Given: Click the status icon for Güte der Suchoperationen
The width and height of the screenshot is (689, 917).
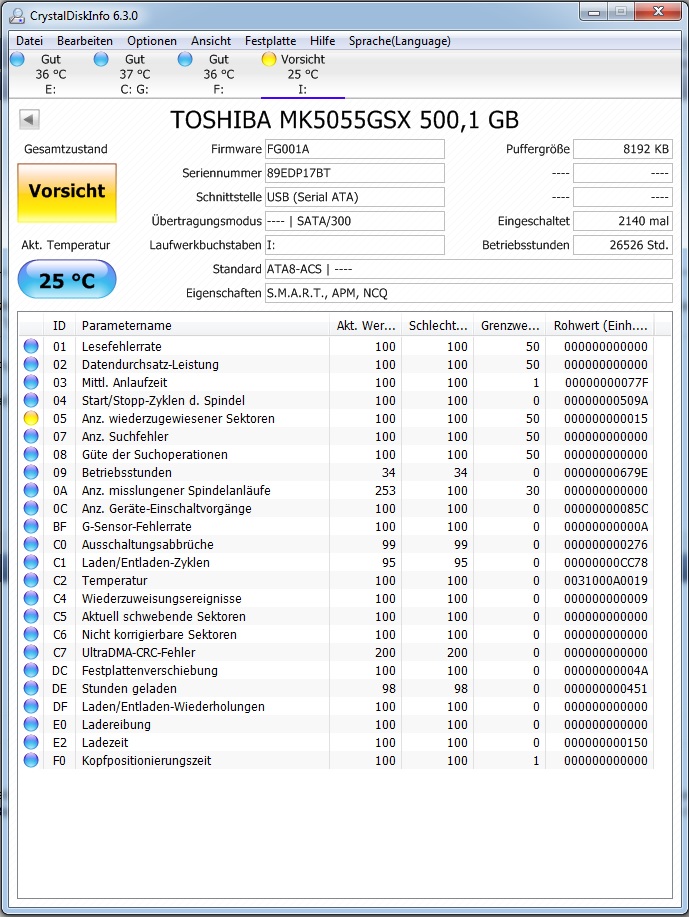Looking at the screenshot, I should click(31, 454).
